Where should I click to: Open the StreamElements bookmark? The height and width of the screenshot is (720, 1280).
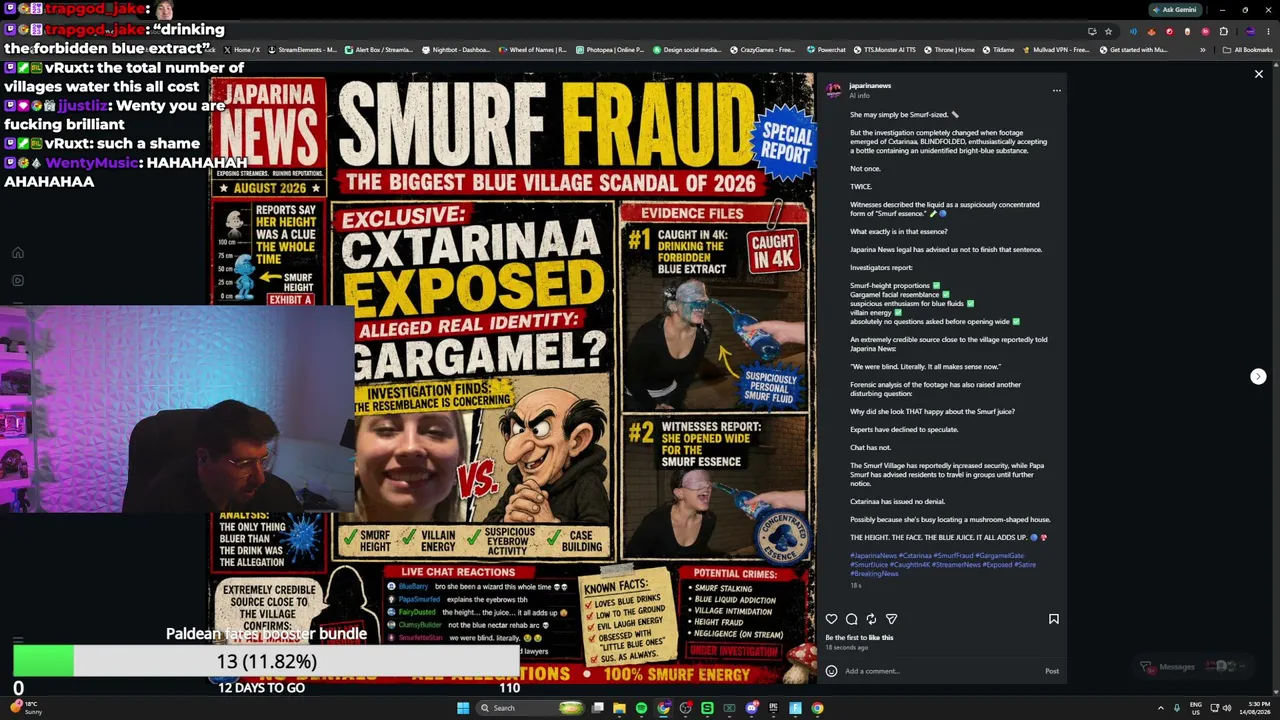tap(301, 50)
